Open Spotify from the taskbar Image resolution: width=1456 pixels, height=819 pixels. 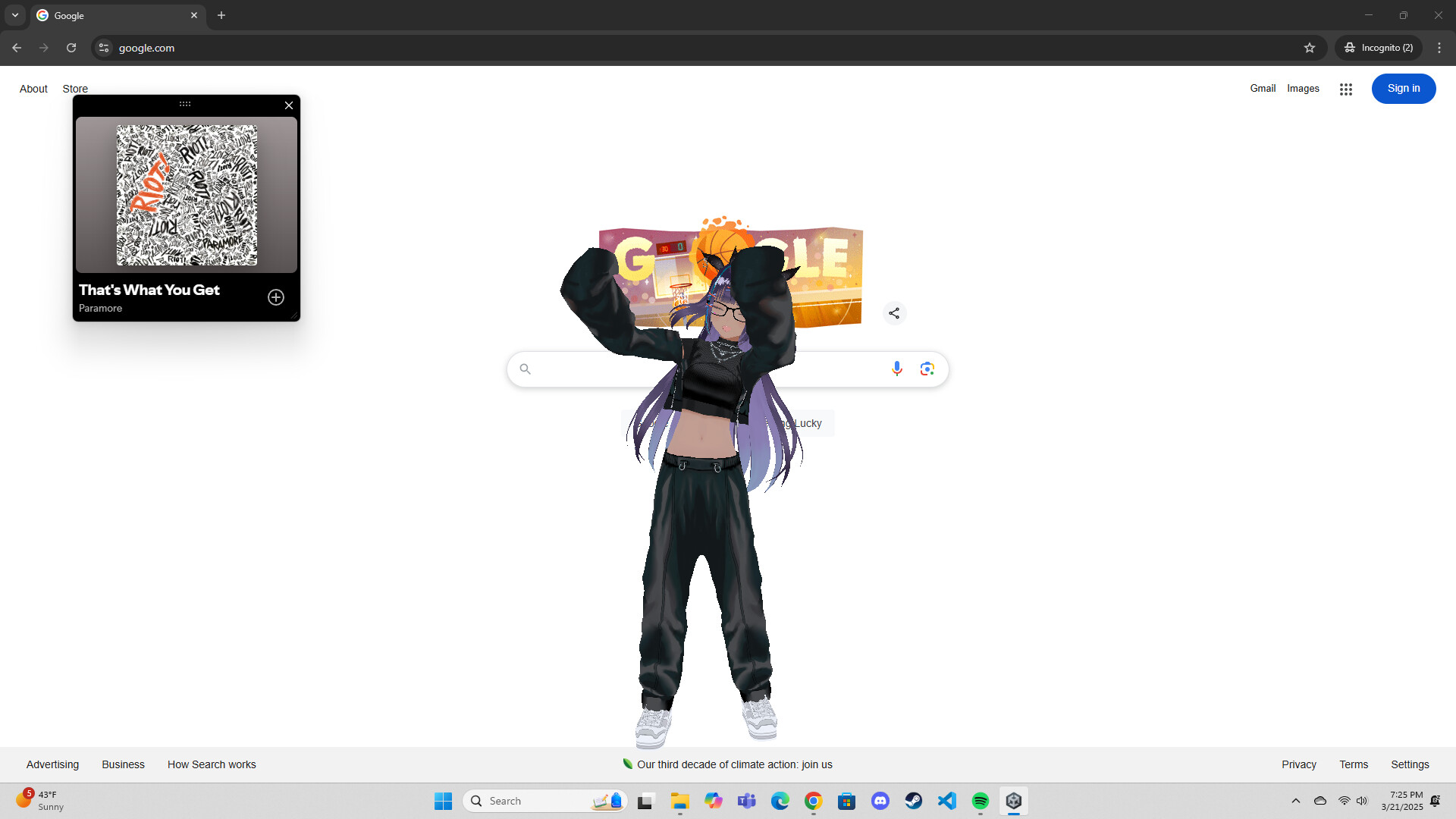click(x=981, y=800)
